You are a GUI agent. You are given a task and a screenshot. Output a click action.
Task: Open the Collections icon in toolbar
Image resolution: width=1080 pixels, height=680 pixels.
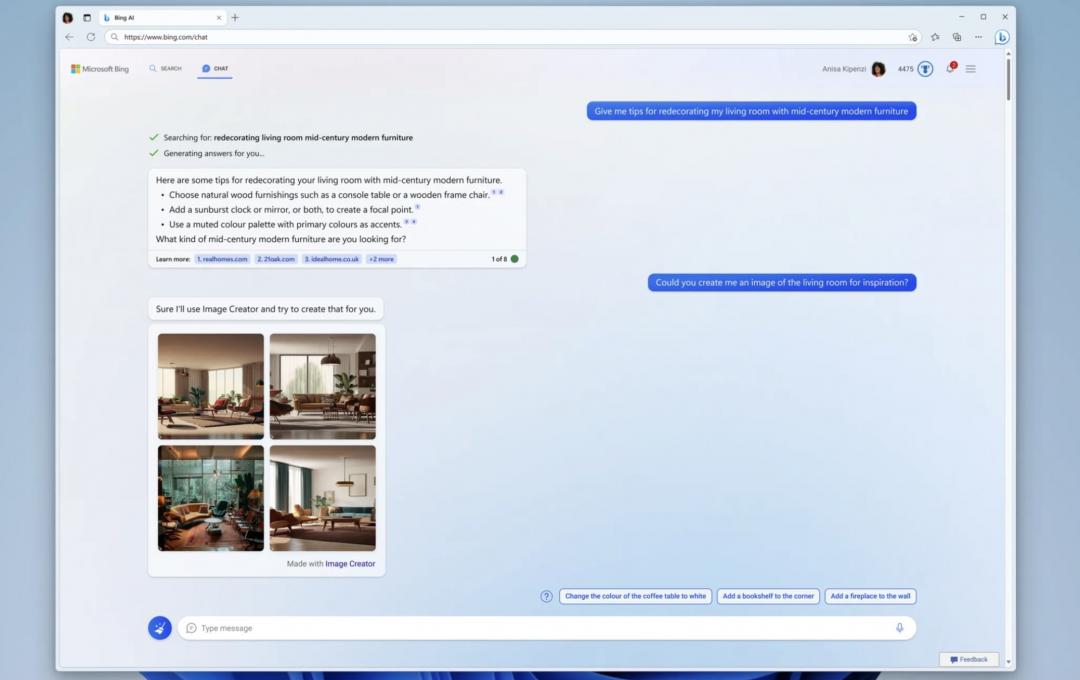point(957,37)
